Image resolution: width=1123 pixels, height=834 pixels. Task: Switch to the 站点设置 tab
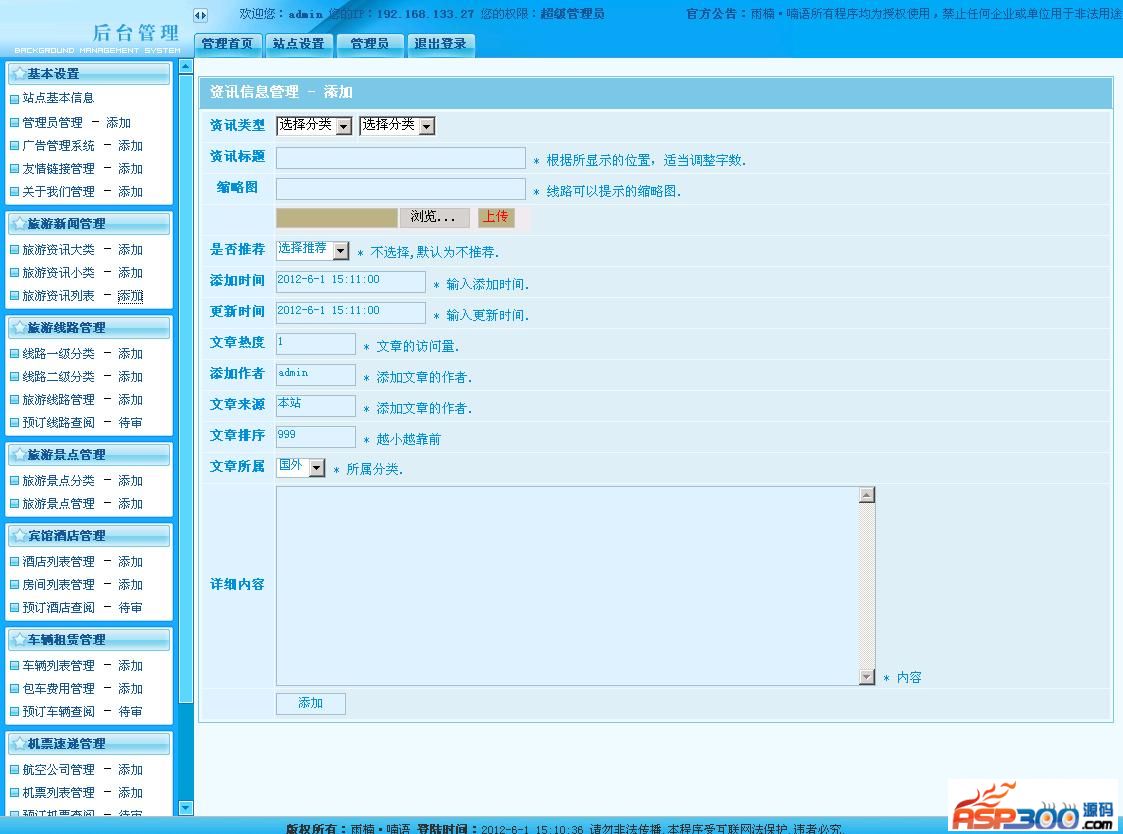click(298, 44)
